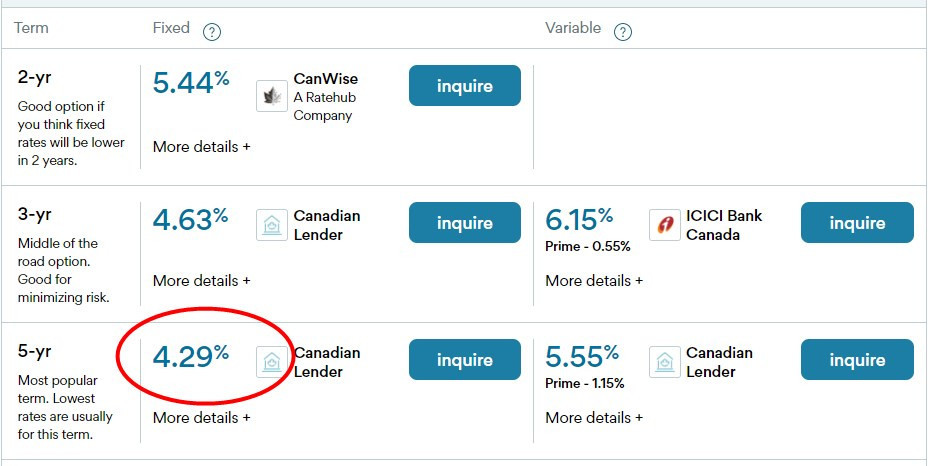
Task: Inquire about the 3-yr fixed 4.63% rate
Action: point(464,223)
